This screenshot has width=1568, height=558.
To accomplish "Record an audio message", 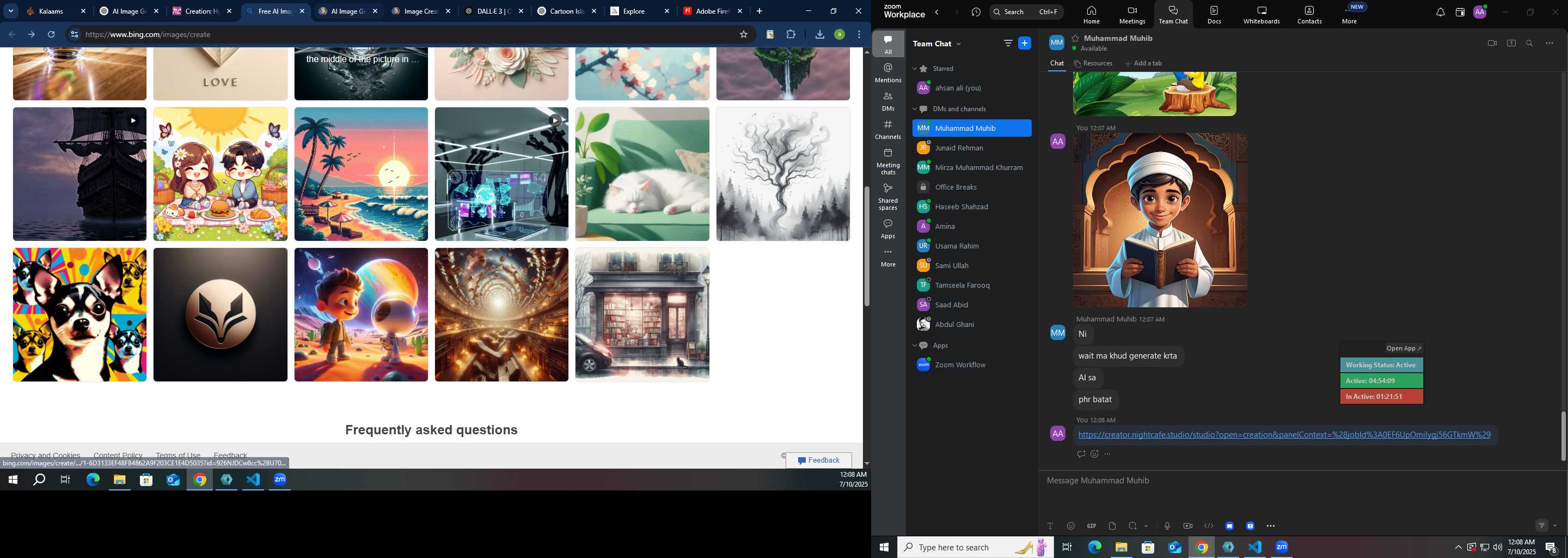I will [1167, 526].
